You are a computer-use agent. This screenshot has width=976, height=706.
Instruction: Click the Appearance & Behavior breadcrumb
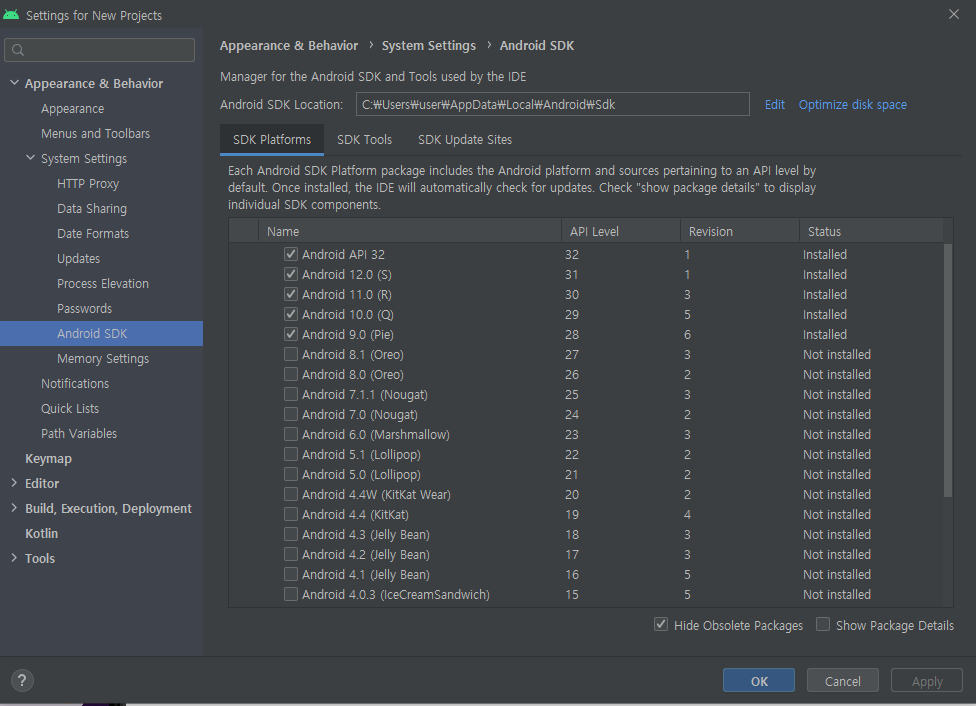(x=289, y=45)
